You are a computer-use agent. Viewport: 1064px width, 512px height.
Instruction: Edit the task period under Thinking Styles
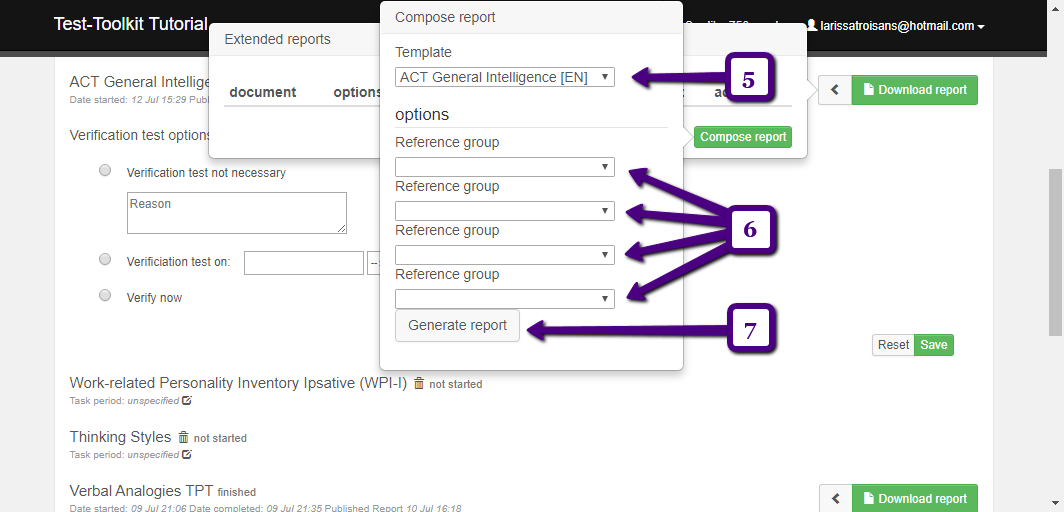[187, 454]
